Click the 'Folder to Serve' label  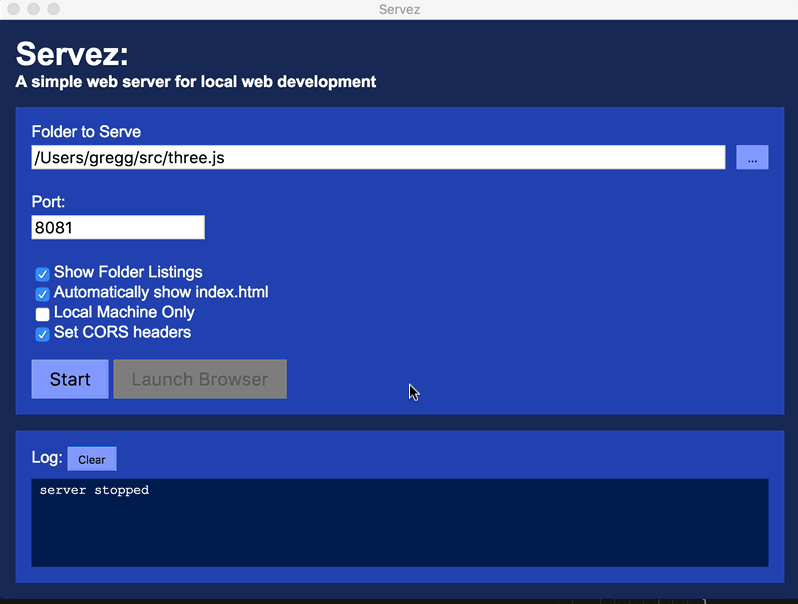point(86,132)
